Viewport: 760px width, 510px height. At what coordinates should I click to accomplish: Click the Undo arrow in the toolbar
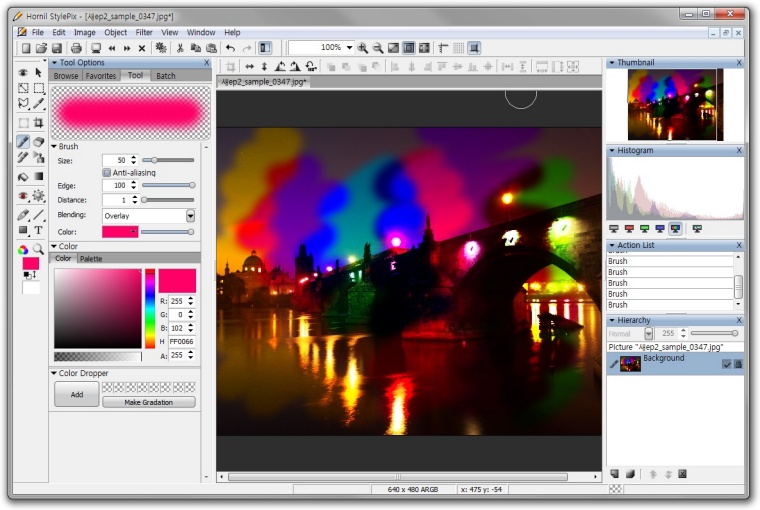click(230, 48)
